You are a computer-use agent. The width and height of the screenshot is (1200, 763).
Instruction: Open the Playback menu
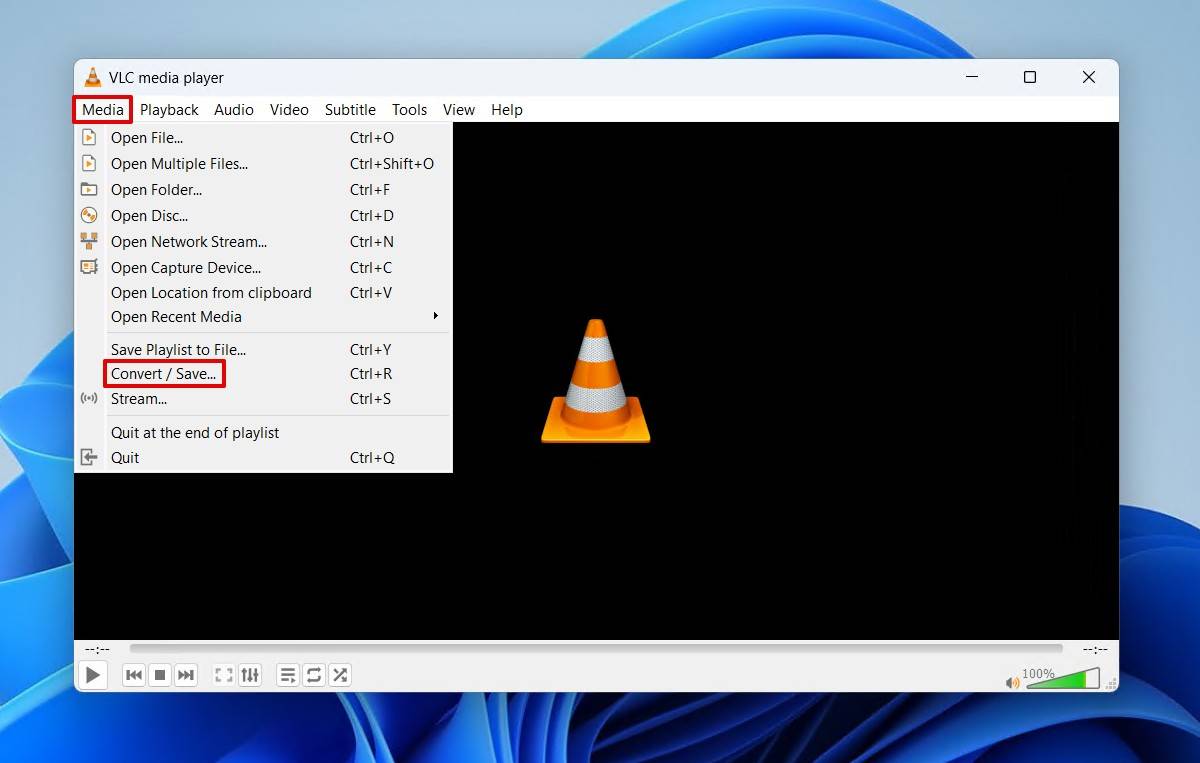click(169, 110)
